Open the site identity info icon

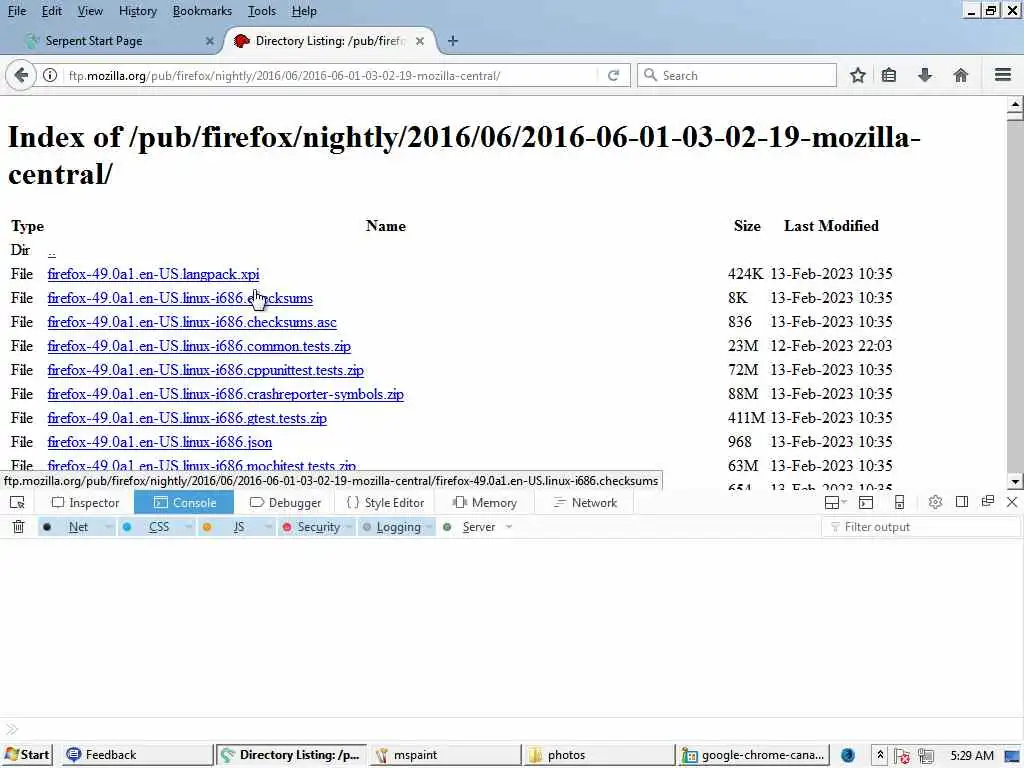[50, 75]
